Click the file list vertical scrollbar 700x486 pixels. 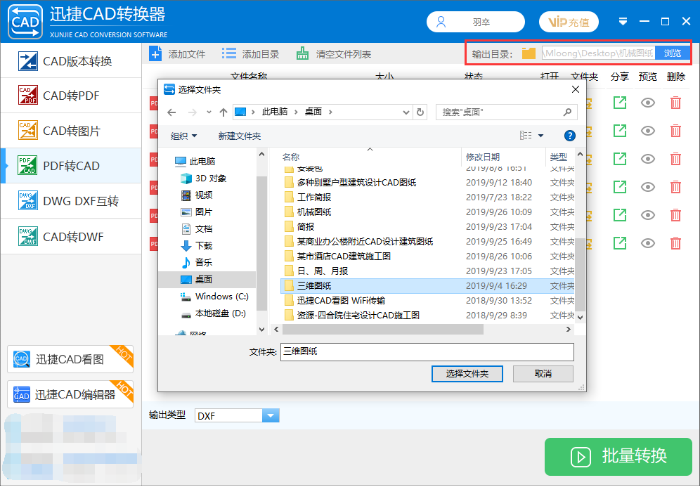point(580,274)
